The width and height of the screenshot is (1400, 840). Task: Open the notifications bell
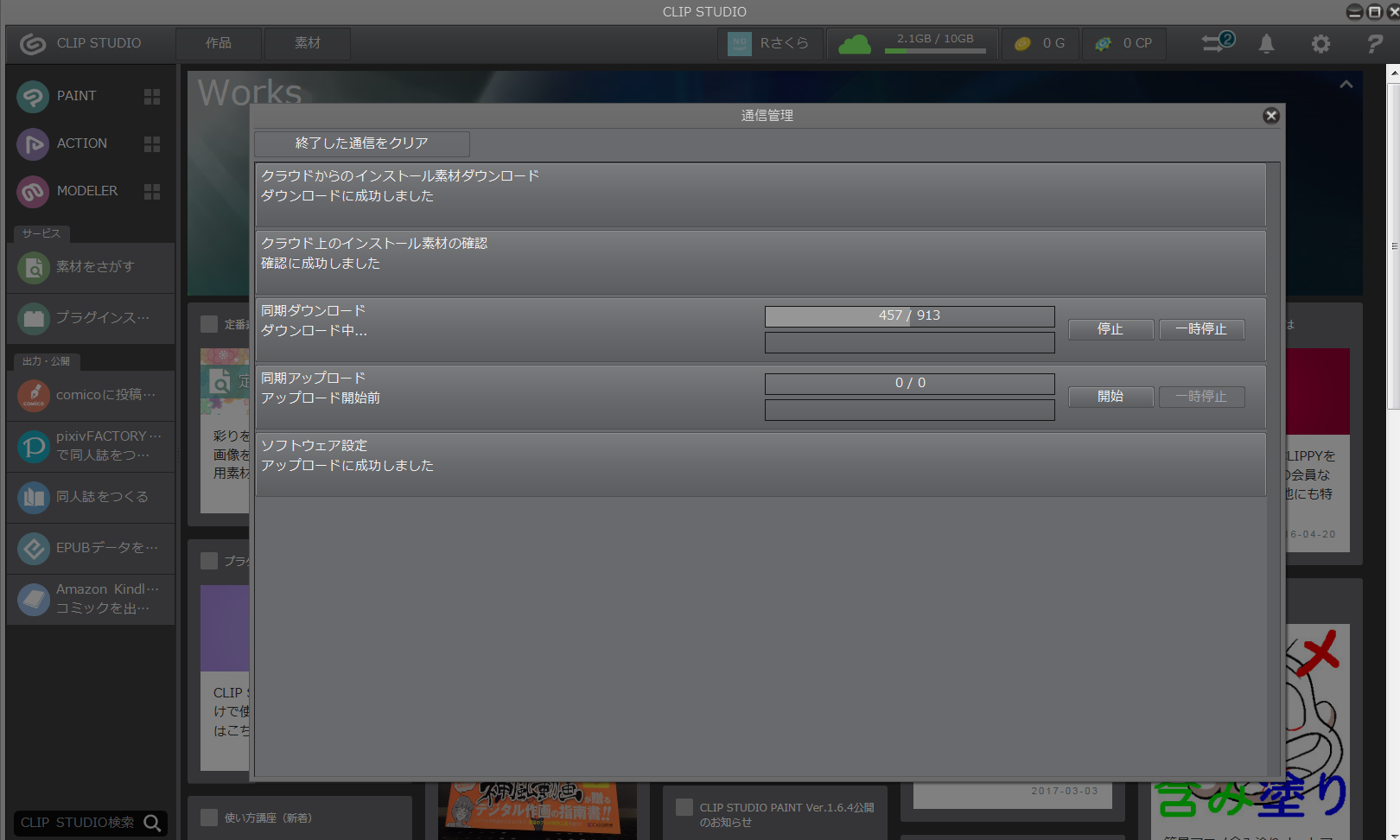(x=1266, y=43)
